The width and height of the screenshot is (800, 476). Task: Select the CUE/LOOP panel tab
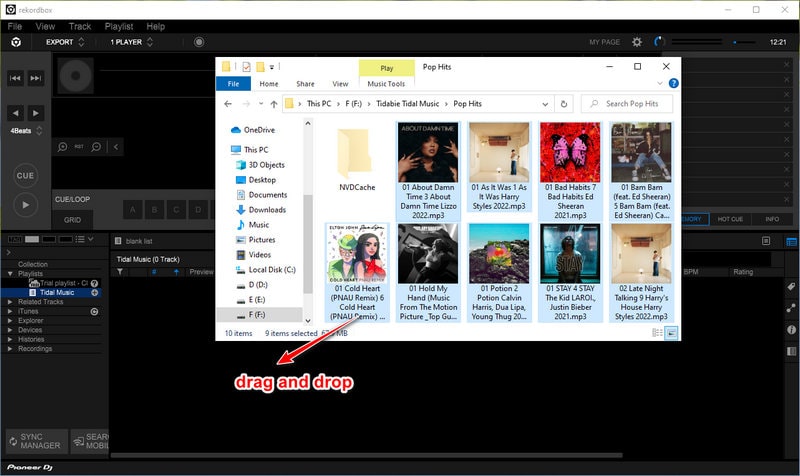(x=72, y=199)
